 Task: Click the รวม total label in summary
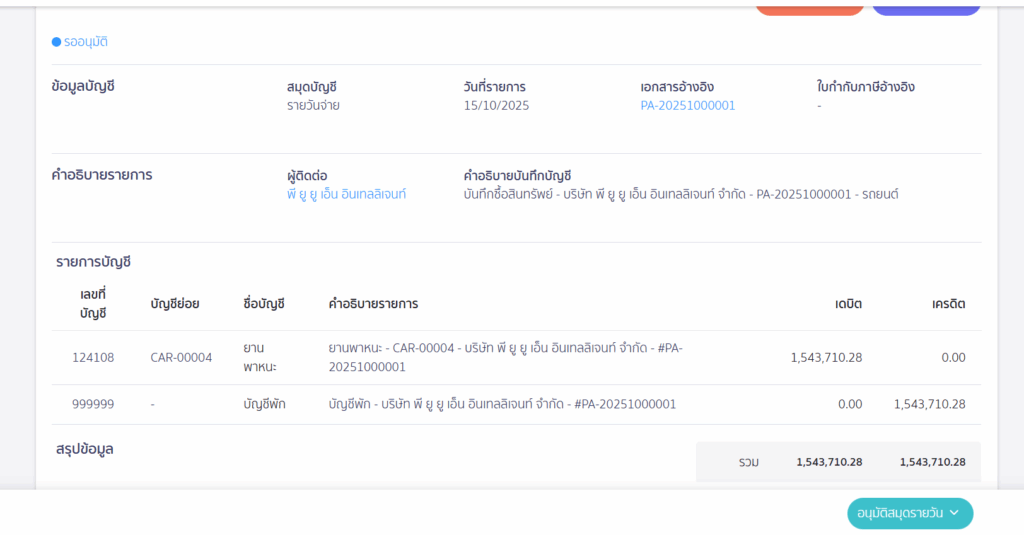click(748, 462)
